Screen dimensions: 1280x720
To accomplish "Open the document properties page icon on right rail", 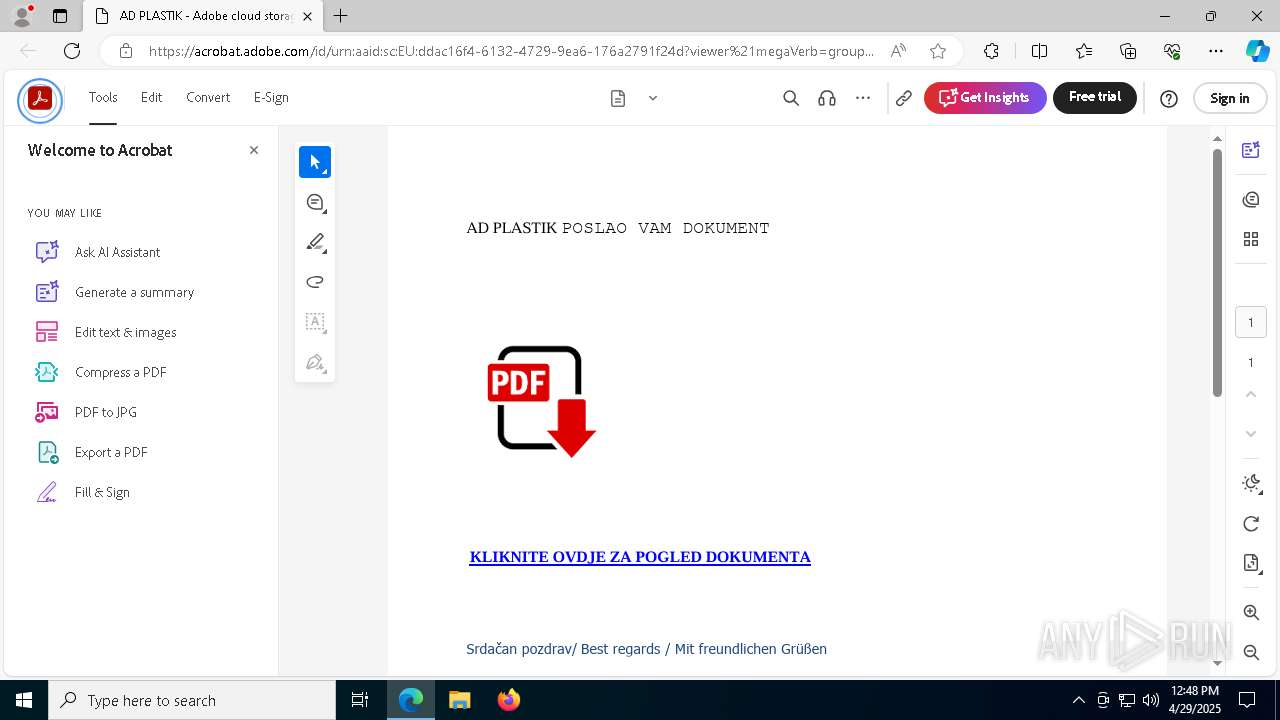I will 1251,563.
